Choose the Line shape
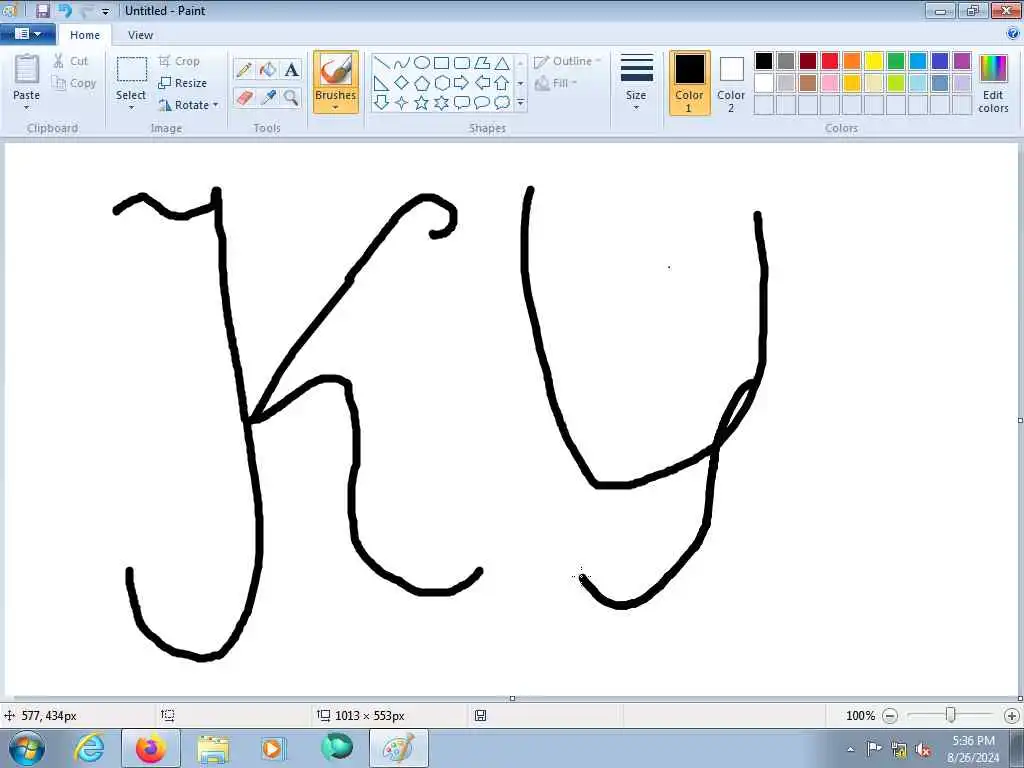Image resolution: width=1024 pixels, height=768 pixels. pos(382,63)
